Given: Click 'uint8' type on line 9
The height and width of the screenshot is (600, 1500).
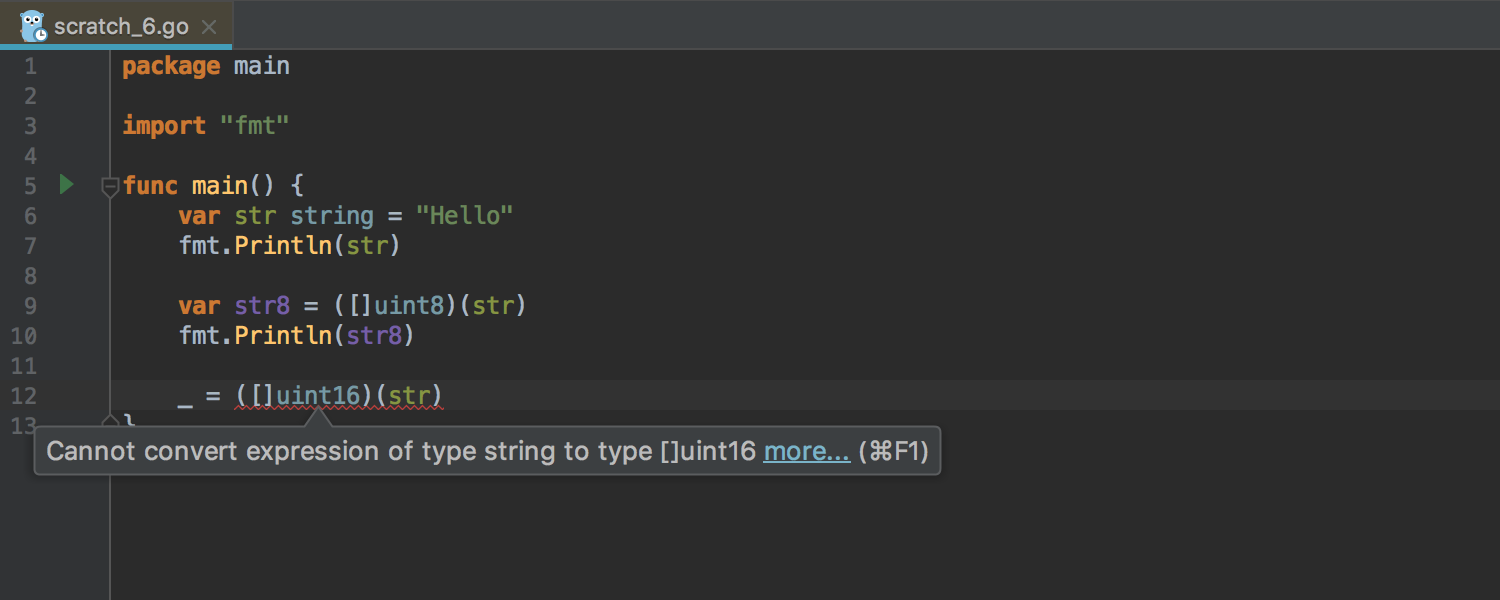Looking at the screenshot, I should click(409, 306).
